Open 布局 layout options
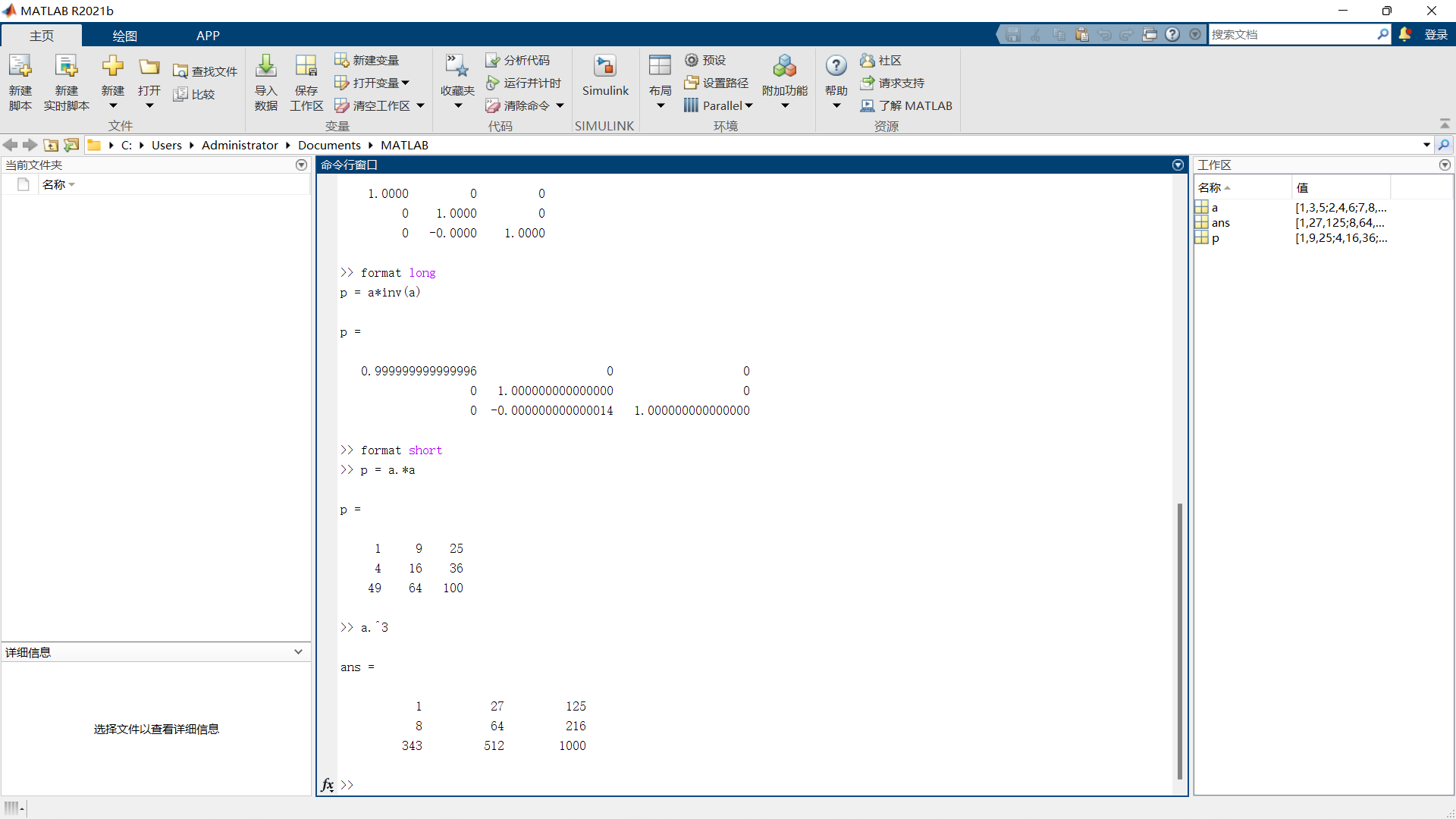 click(660, 82)
